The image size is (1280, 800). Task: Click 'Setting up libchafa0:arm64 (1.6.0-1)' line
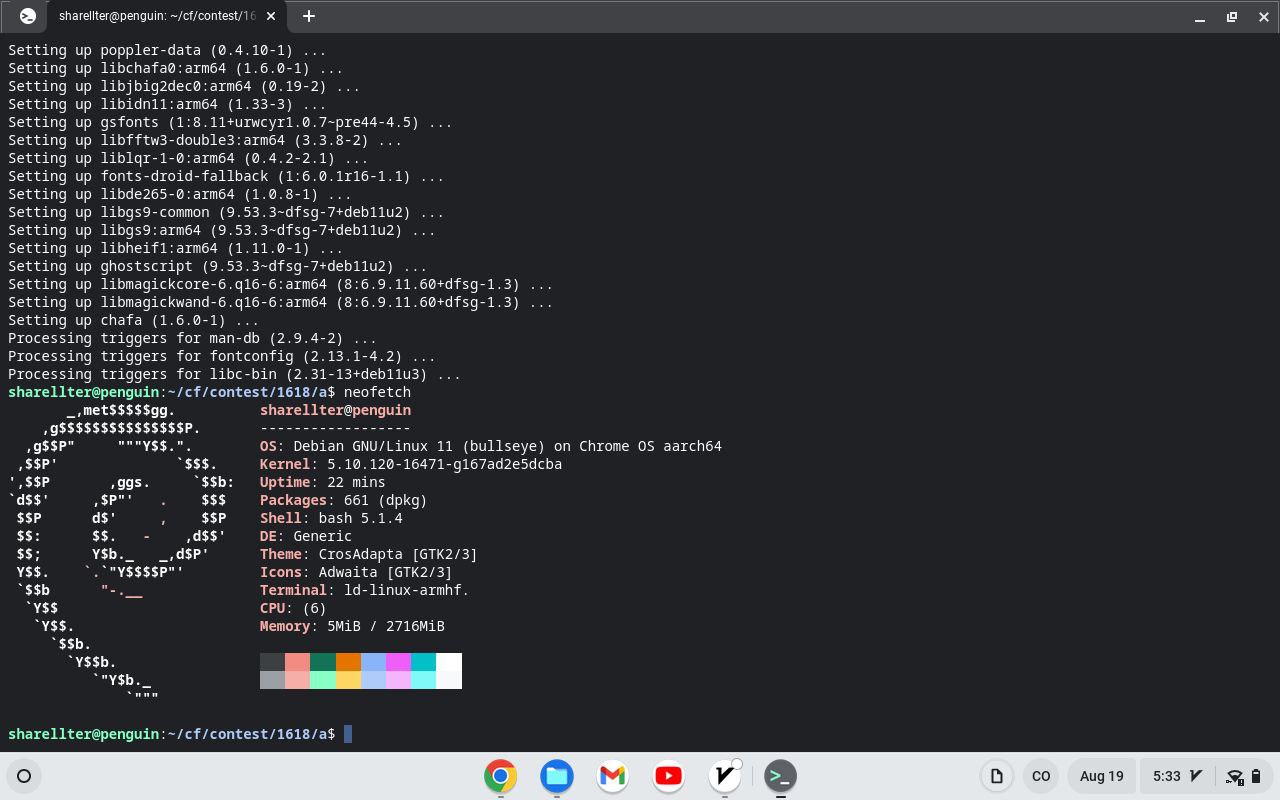coord(175,68)
